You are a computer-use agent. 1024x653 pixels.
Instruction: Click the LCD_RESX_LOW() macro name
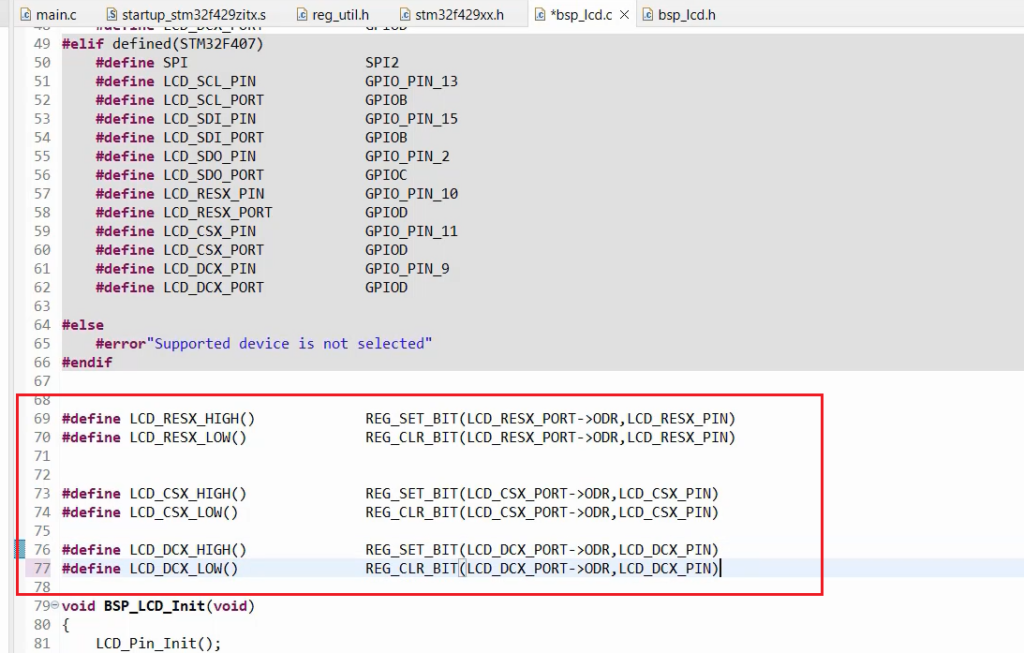(188, 438)
